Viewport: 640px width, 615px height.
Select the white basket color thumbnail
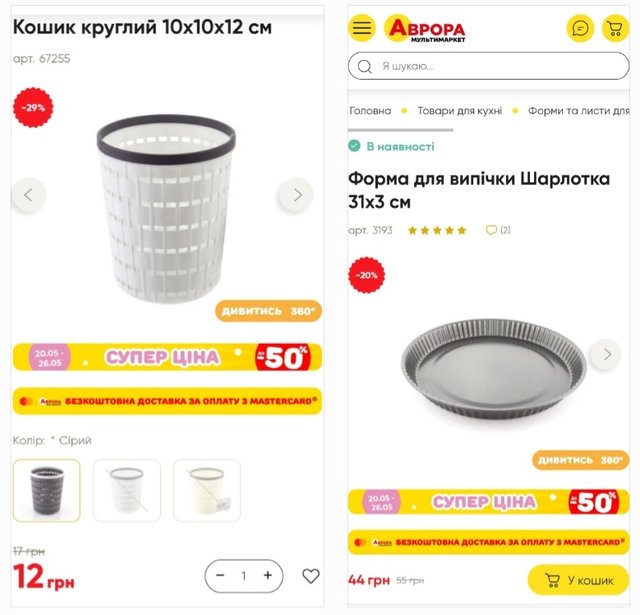(127, 491)
